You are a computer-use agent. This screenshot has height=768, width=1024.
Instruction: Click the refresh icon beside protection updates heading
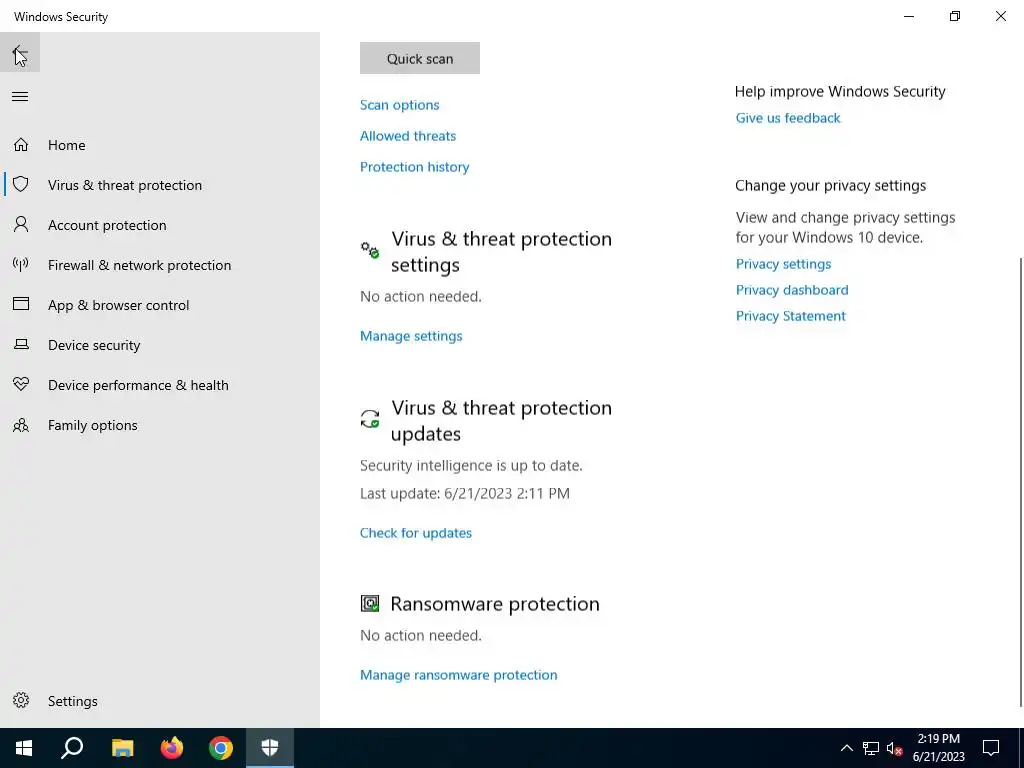(x=370, y=419)
